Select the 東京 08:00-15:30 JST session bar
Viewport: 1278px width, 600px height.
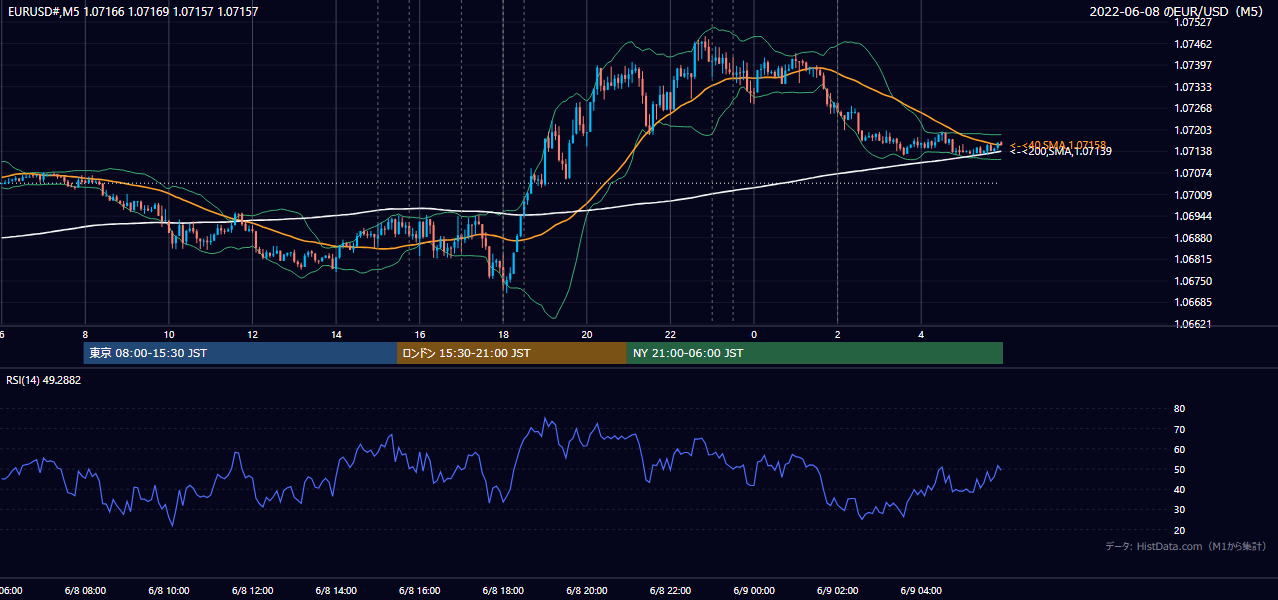(x=240, y=353)
